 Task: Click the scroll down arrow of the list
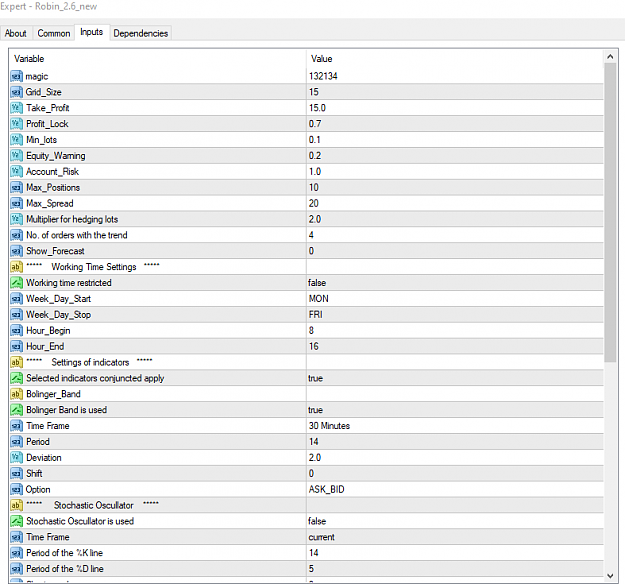tap(610, 576)
